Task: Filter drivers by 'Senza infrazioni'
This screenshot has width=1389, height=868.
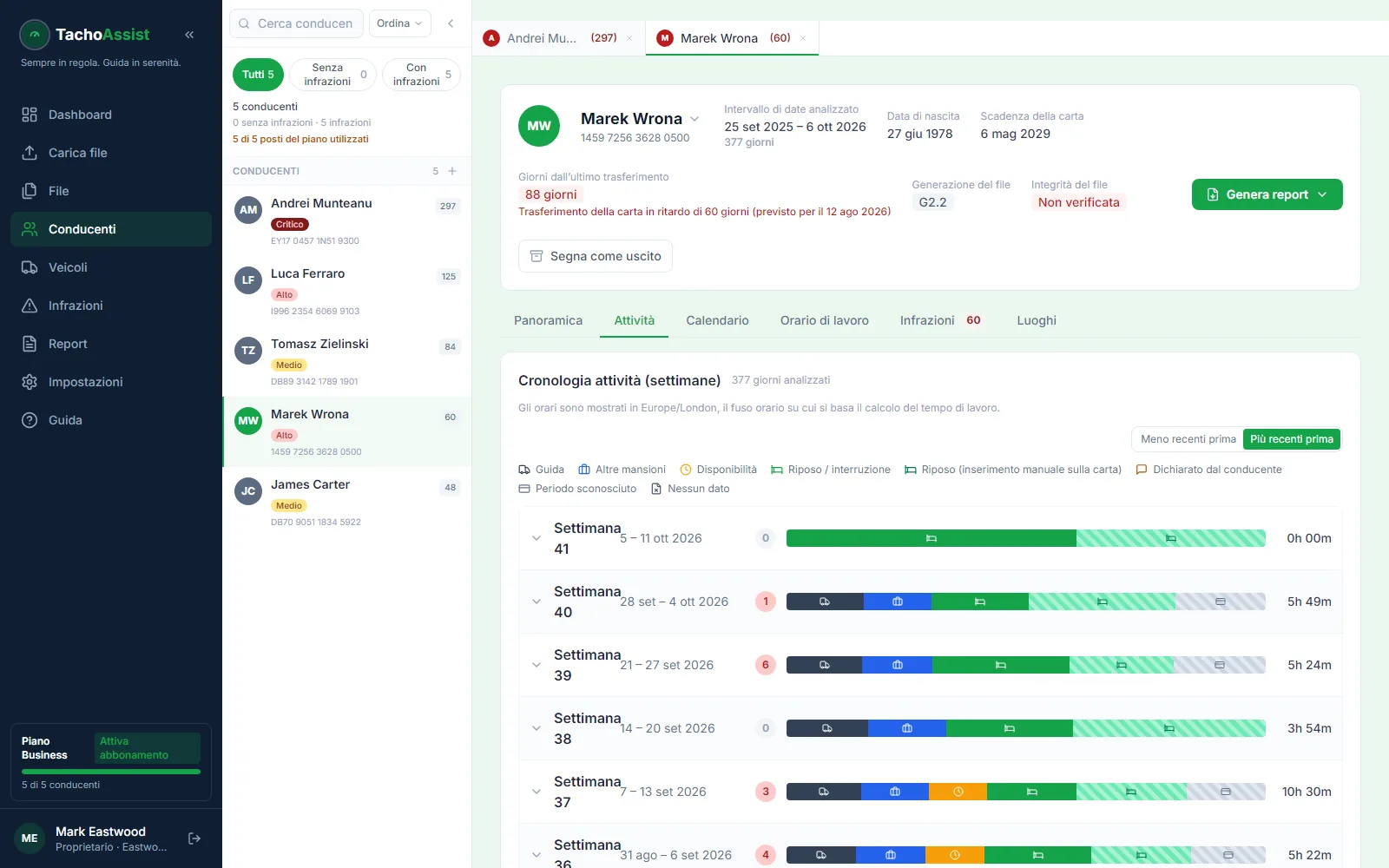Action: (332, 75)
